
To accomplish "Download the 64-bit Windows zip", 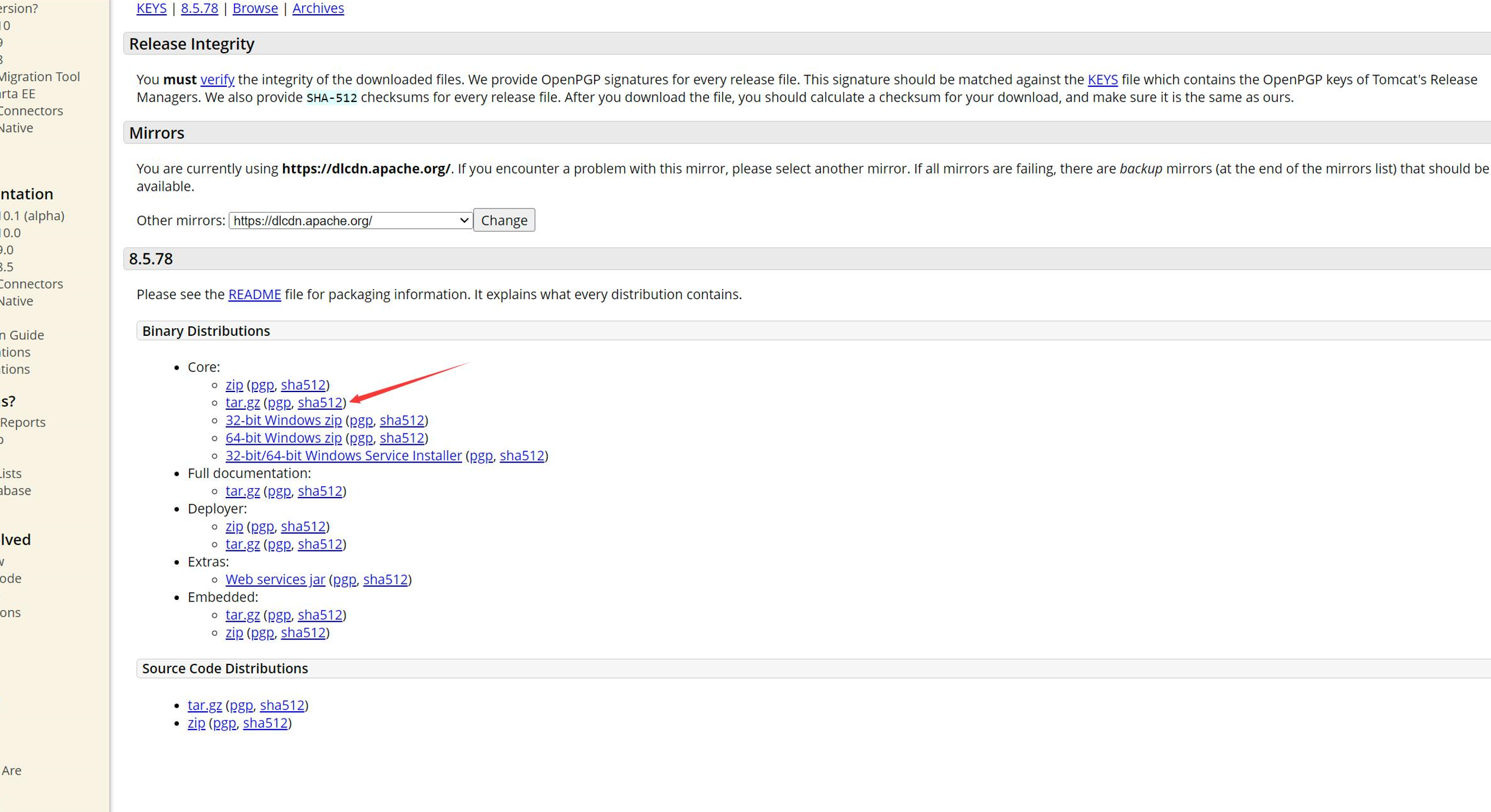I will coord(284,438).
